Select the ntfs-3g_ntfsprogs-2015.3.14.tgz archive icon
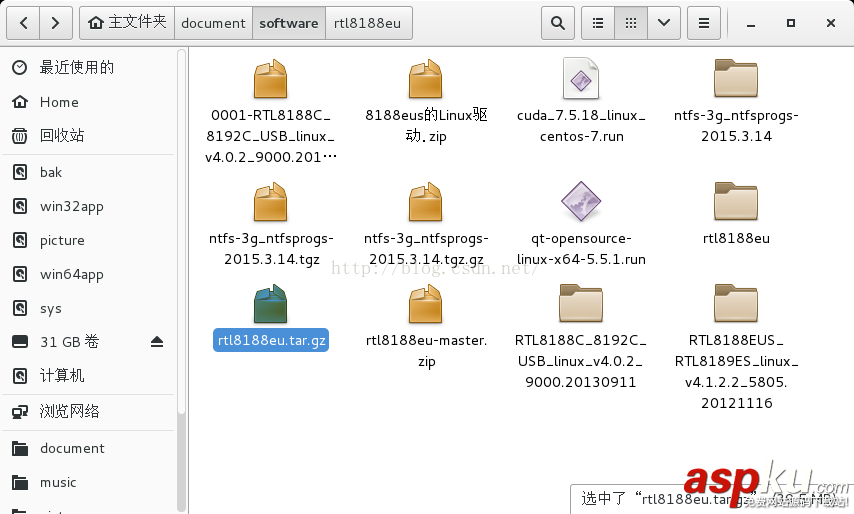Screen dimensions: 854x514 [271, 202]
